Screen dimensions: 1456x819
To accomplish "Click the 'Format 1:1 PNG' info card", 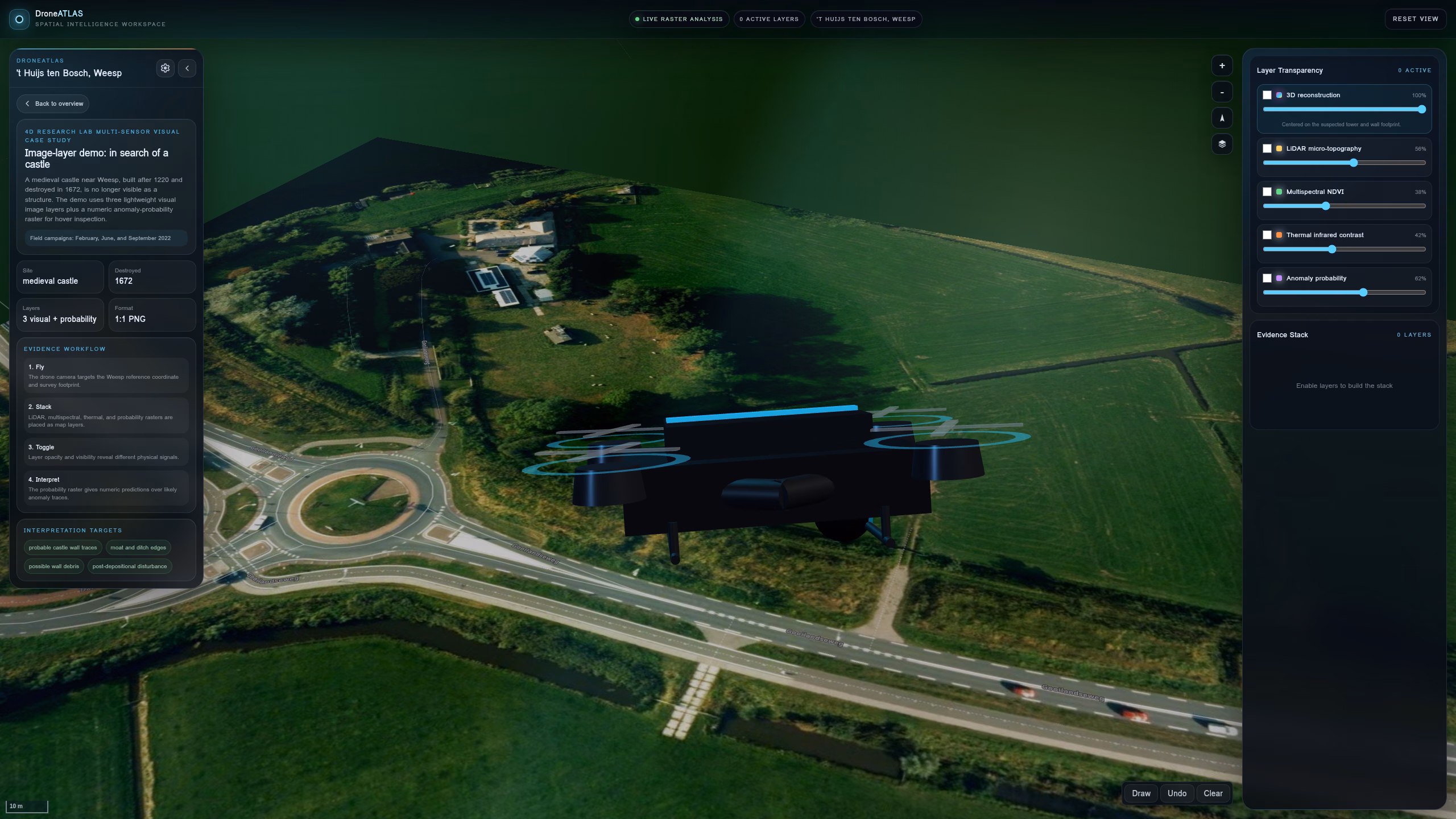I will pos(152,315).
